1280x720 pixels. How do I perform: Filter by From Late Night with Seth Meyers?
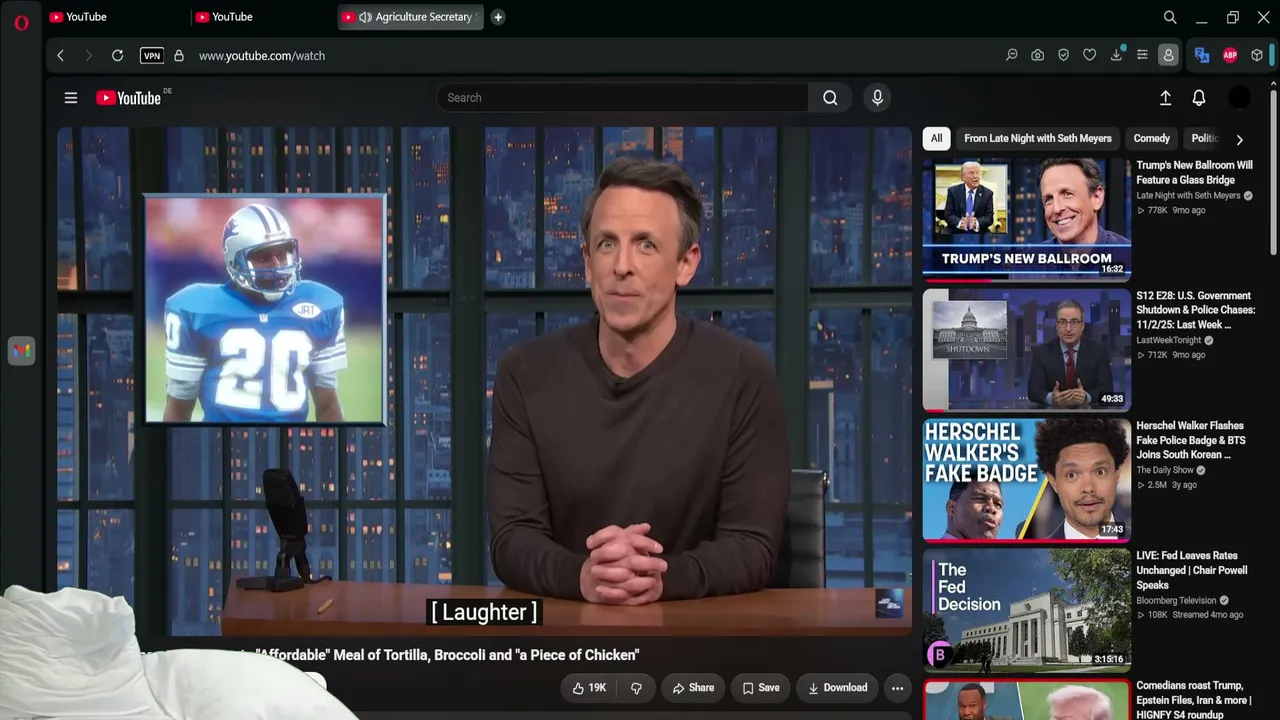(x=1038, y=139)
